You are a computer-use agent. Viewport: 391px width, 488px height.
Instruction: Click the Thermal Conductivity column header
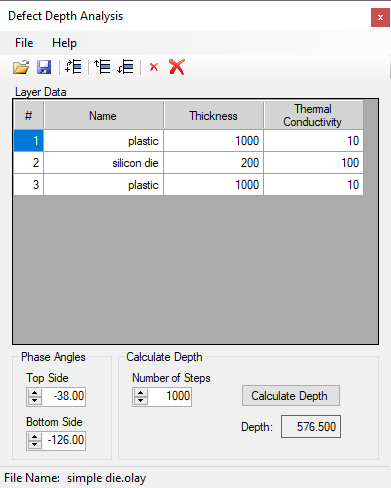[313, 115]
